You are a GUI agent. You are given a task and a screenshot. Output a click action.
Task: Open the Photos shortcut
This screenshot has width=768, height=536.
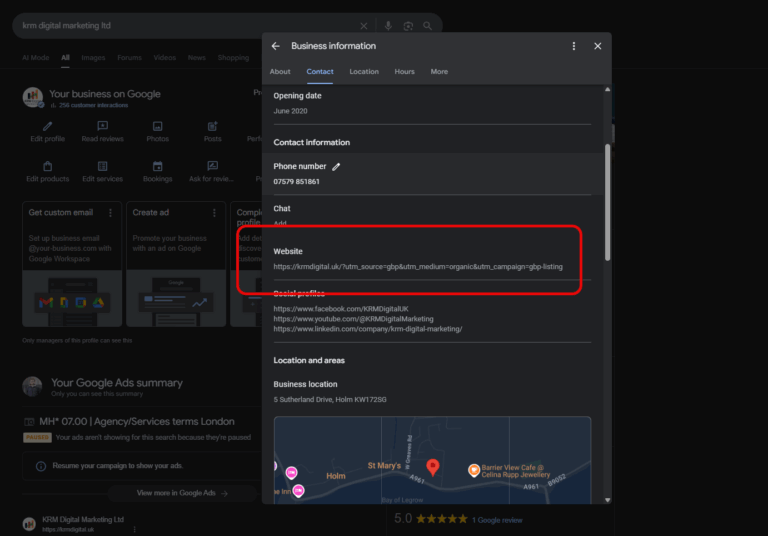point(157,127)
